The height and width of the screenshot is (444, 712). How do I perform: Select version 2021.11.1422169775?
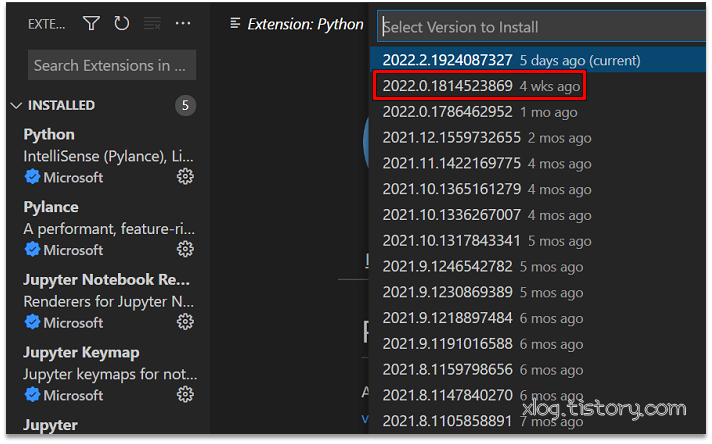click(538, 163)
